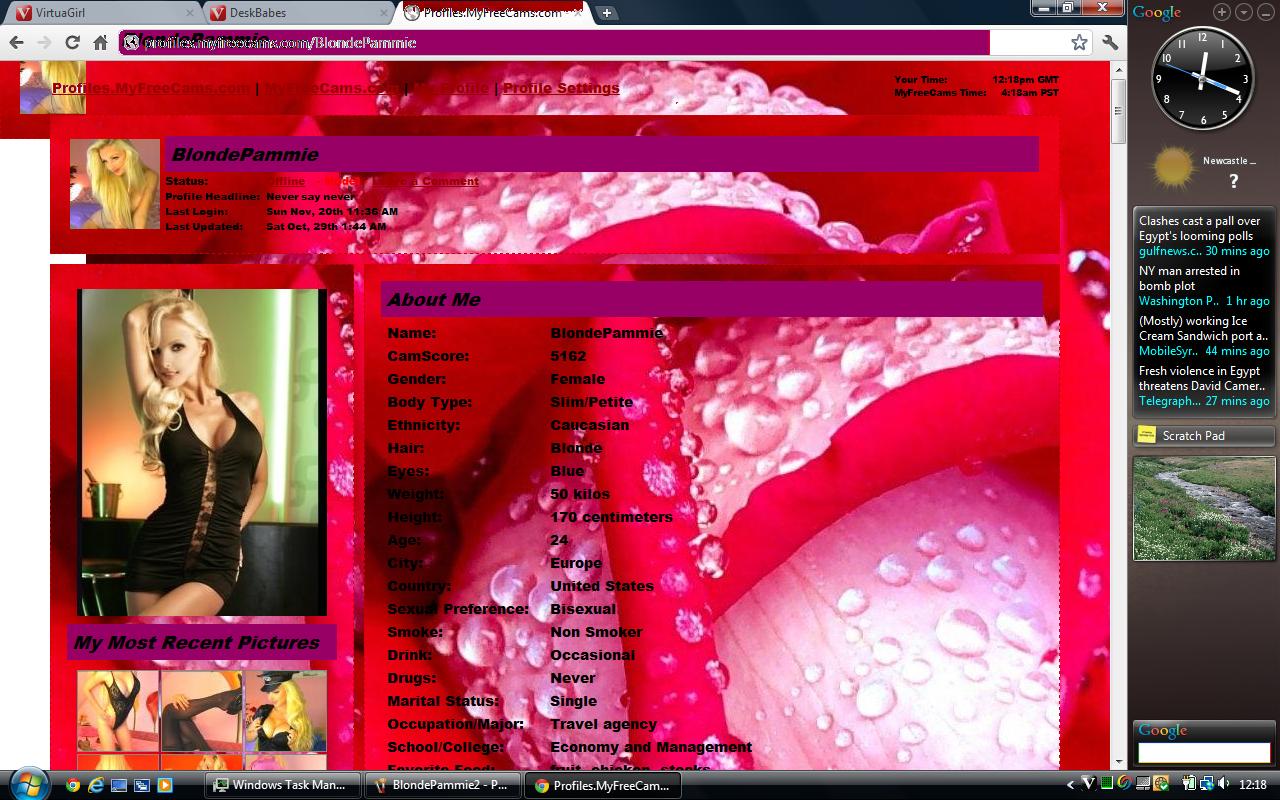Launch Chrome from the quick launch
The height and width of the screenshot is (800, 1280).
[x=73, y=785]
